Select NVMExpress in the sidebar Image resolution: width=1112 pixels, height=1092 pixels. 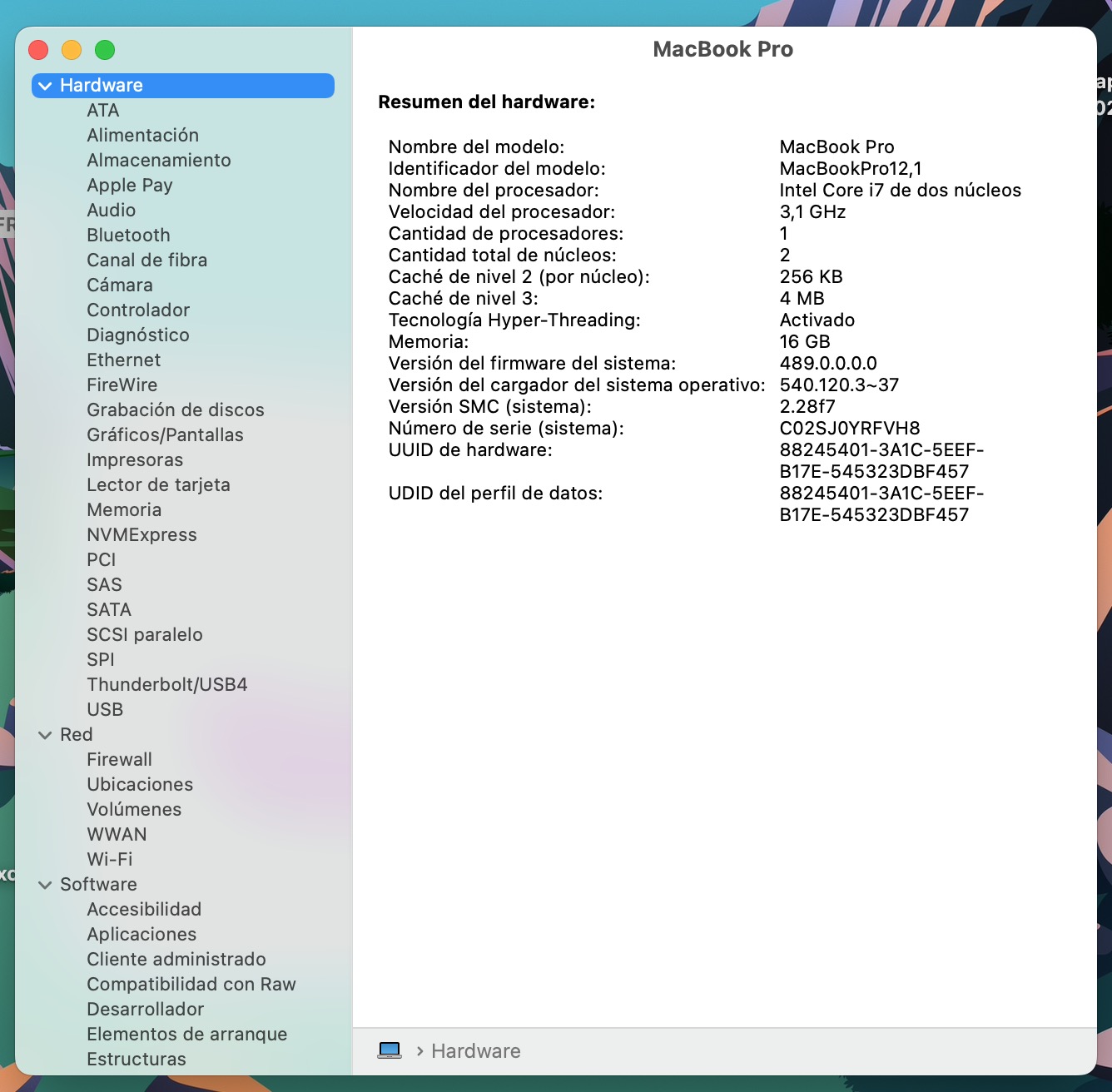(141, 535)
